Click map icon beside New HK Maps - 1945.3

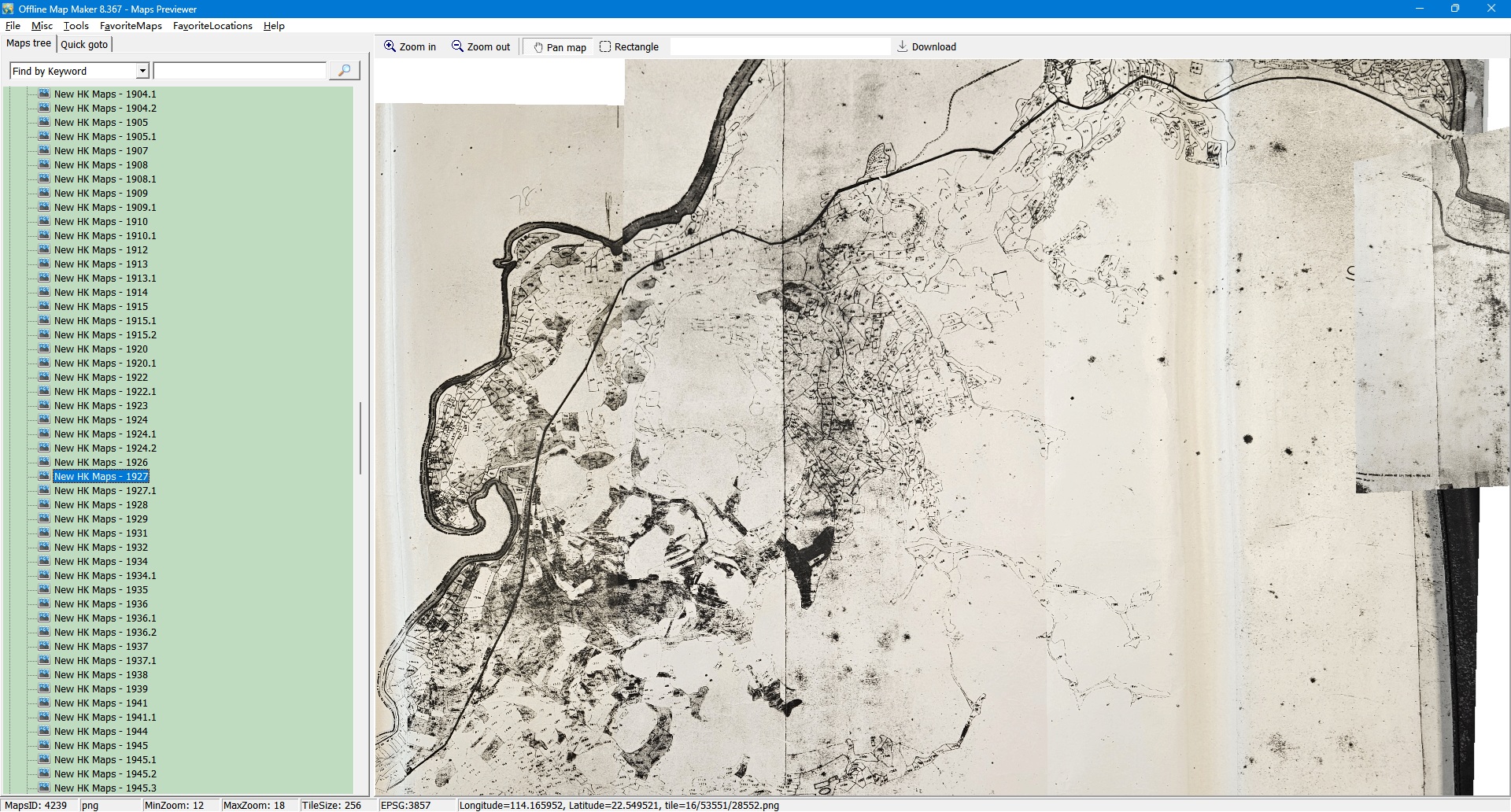pos(45,788)
